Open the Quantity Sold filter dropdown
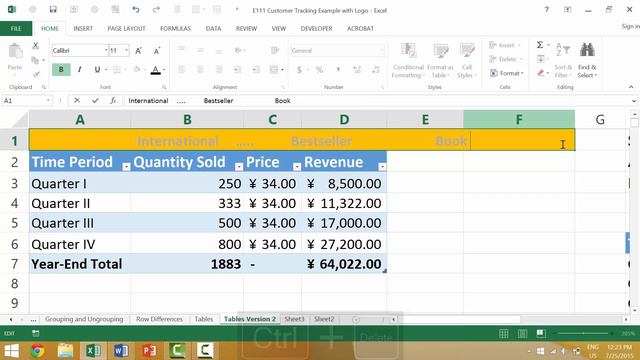Viewport: 640px width, 360px height. tap(239, 166)
